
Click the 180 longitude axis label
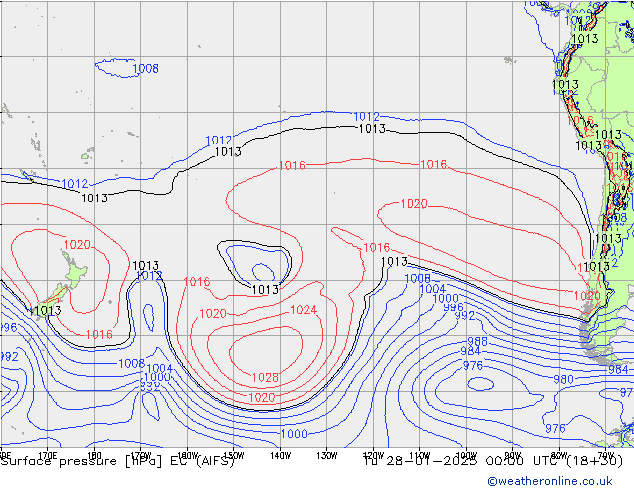pyautogui.click(x=94, y=456)
